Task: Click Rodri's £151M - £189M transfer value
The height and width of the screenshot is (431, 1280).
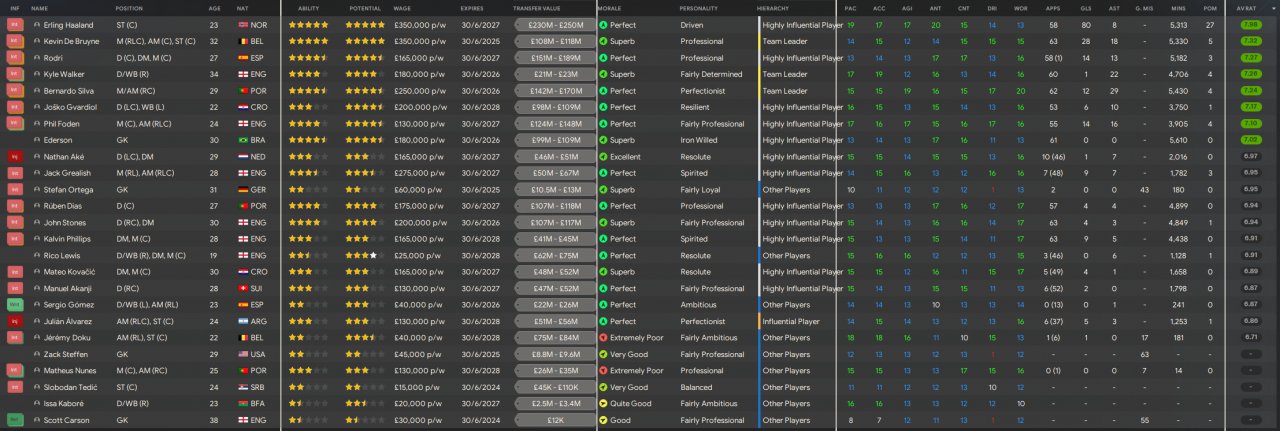Action: [x=554, y=58]
